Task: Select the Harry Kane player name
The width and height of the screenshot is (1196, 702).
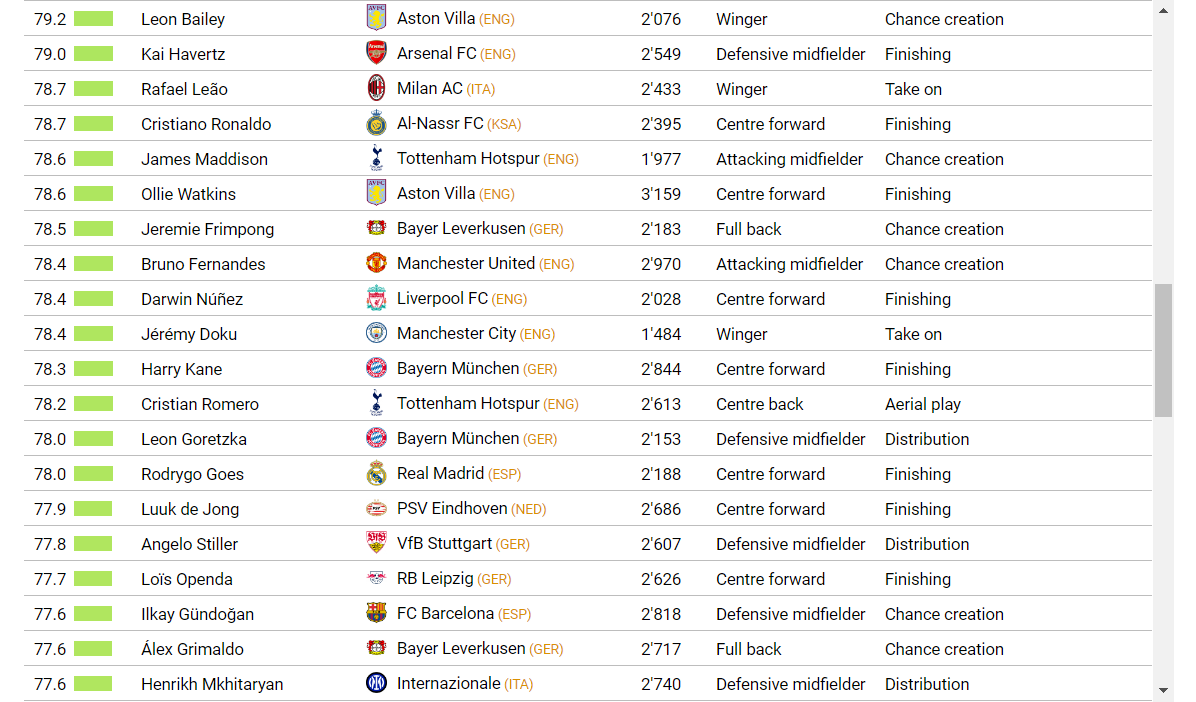Action: tap(182, 369)
